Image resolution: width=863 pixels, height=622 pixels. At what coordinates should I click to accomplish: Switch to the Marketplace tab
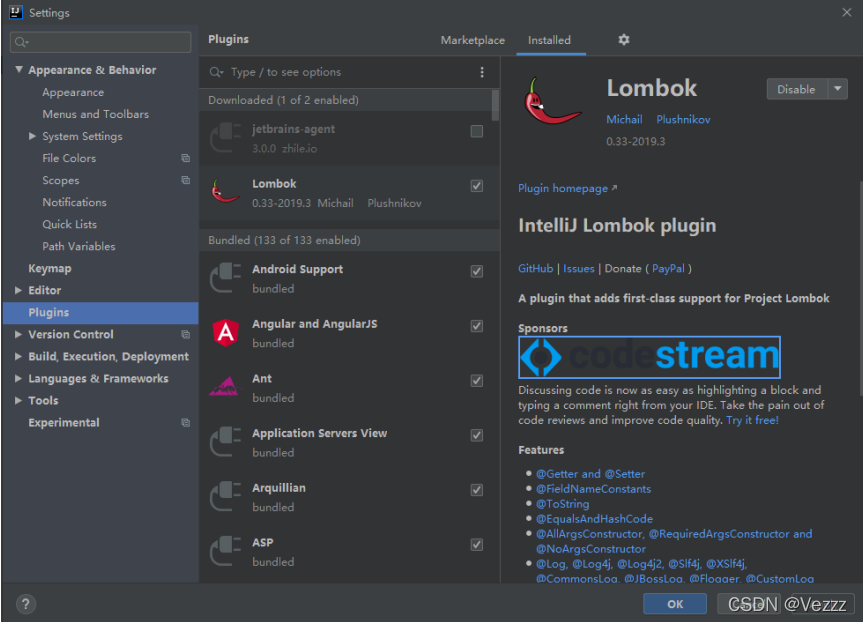point(473,40)
